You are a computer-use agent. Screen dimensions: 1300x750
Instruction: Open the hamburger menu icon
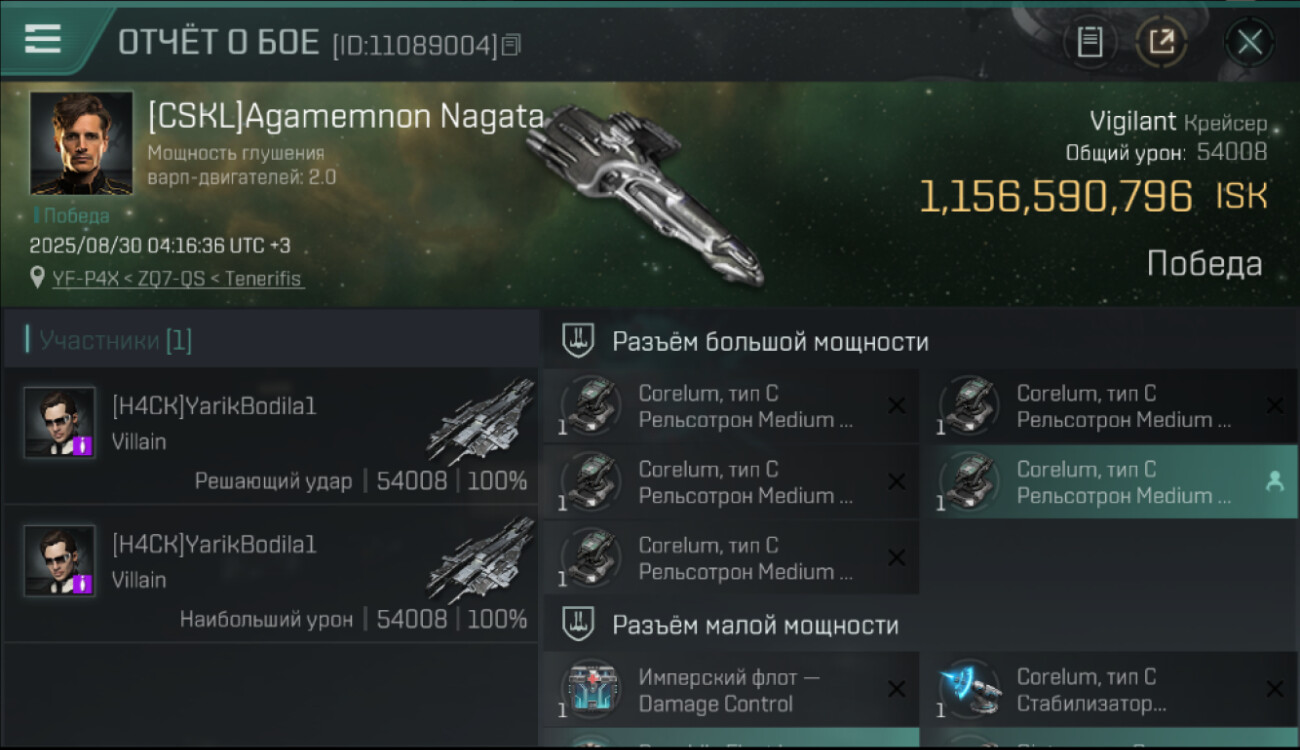(x=43, y=40)
